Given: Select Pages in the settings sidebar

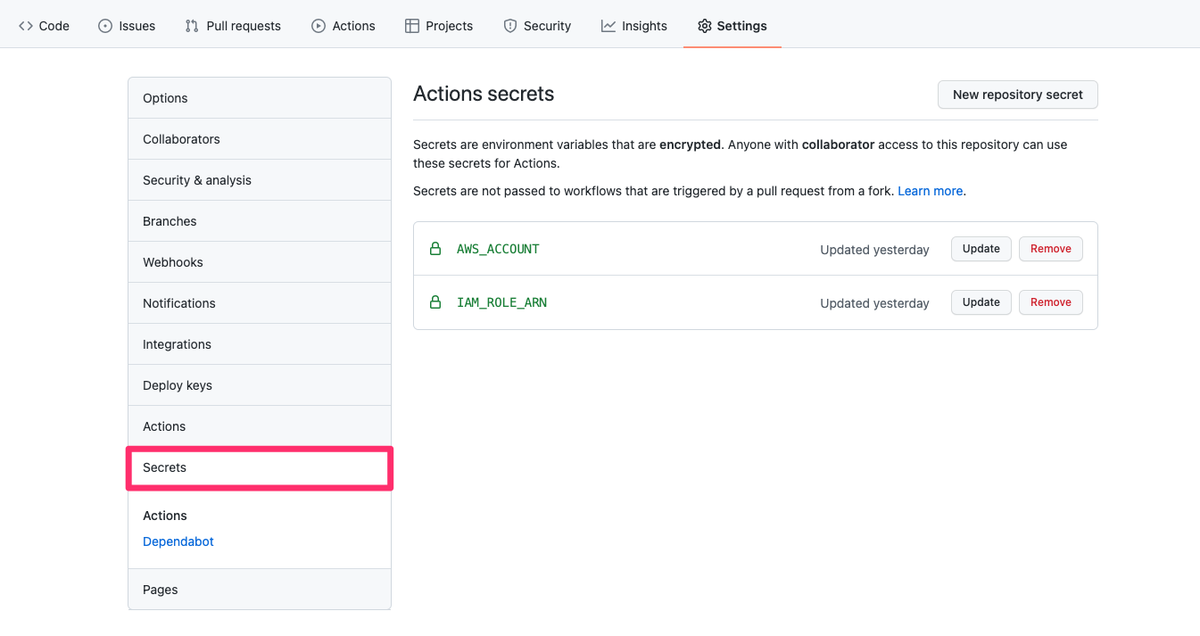Looking at the screenshot, I should pos(159,589).
